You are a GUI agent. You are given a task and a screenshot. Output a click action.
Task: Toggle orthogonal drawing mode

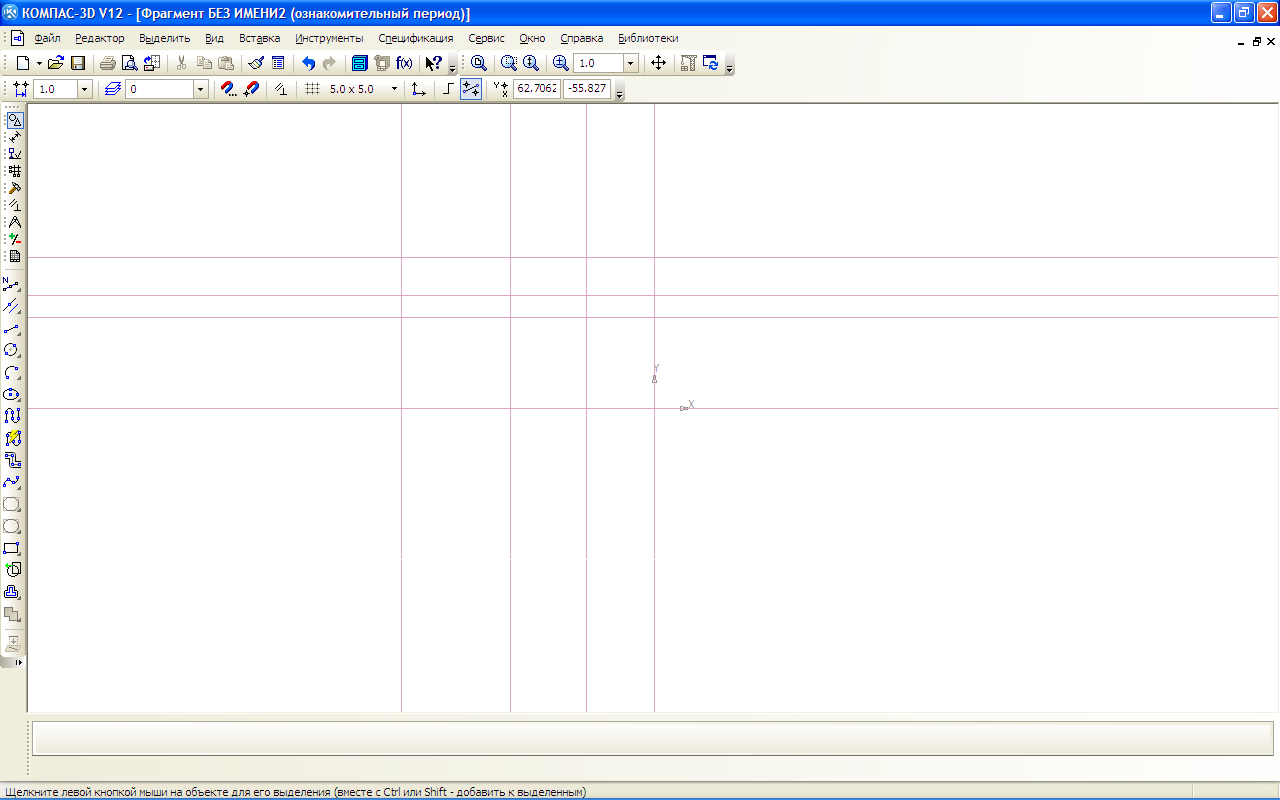449,89
